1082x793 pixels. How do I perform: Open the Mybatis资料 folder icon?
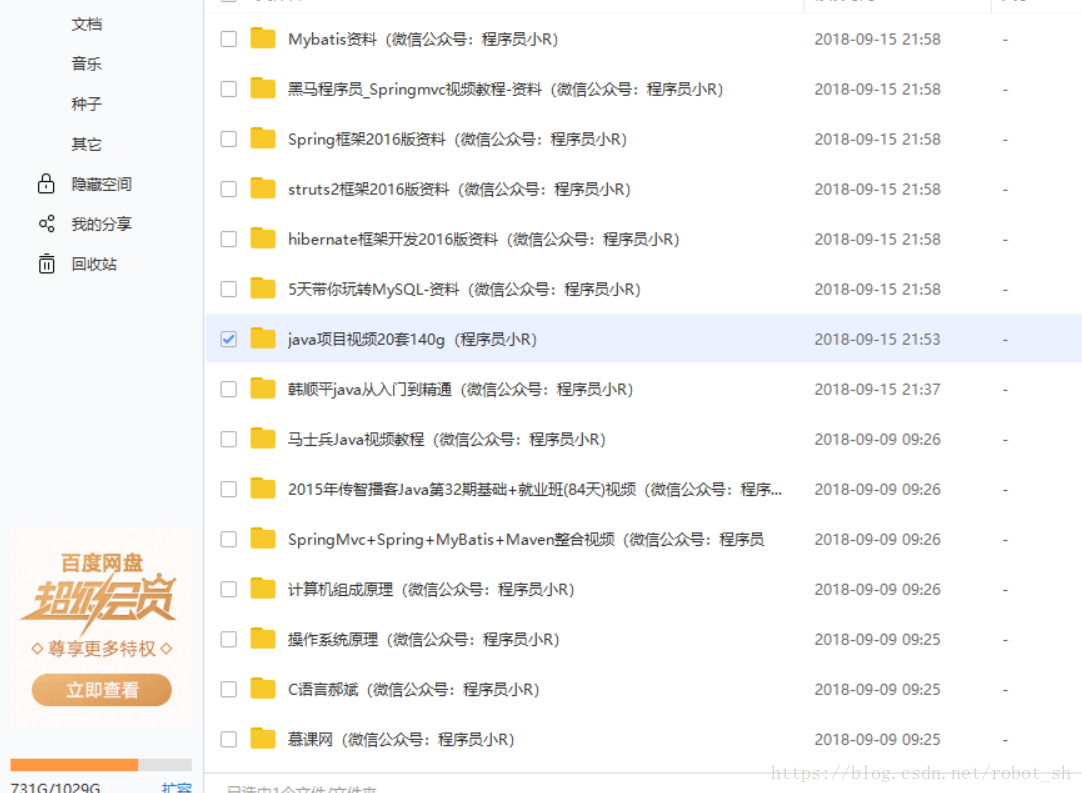(262, 39)
